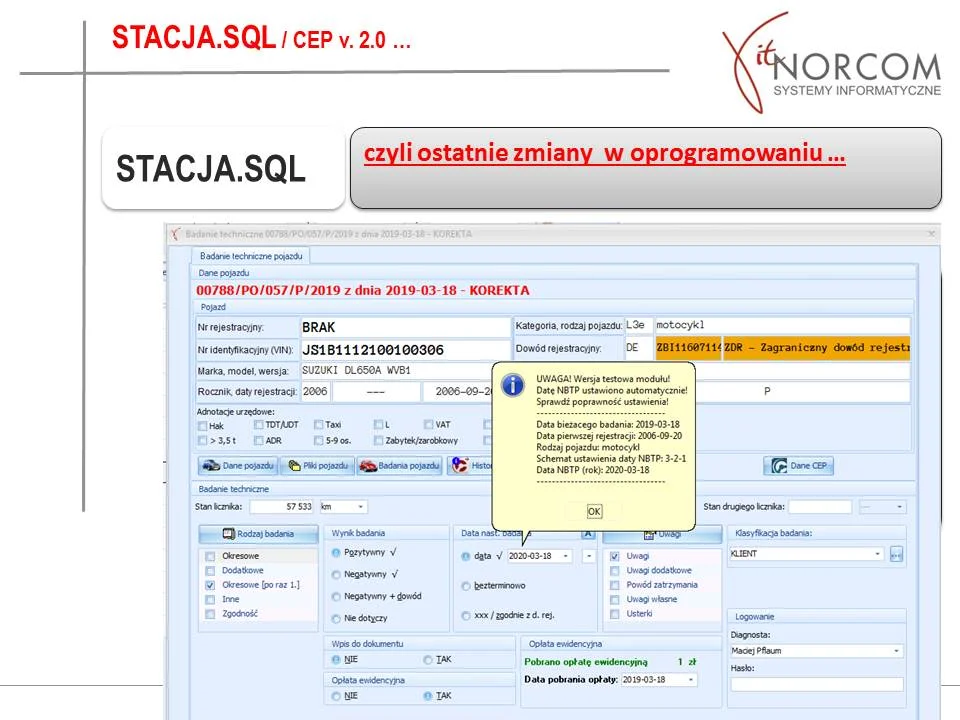Select NIE under Opłata ewidencyjna
Screen dimensions: 960x720
pos(336,697)
